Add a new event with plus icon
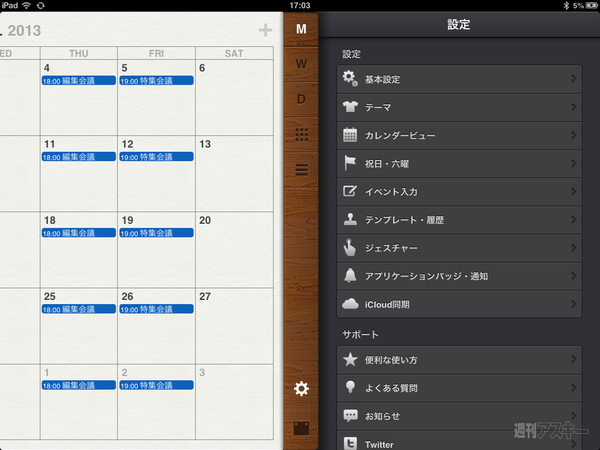The image size is (600, 450). (x=265, y=30)
